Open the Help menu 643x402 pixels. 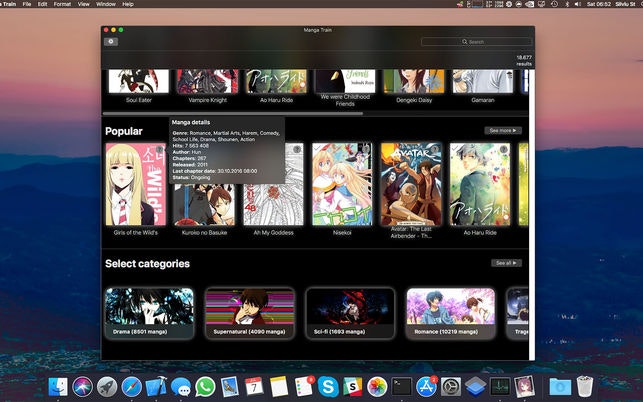point(128,4)
